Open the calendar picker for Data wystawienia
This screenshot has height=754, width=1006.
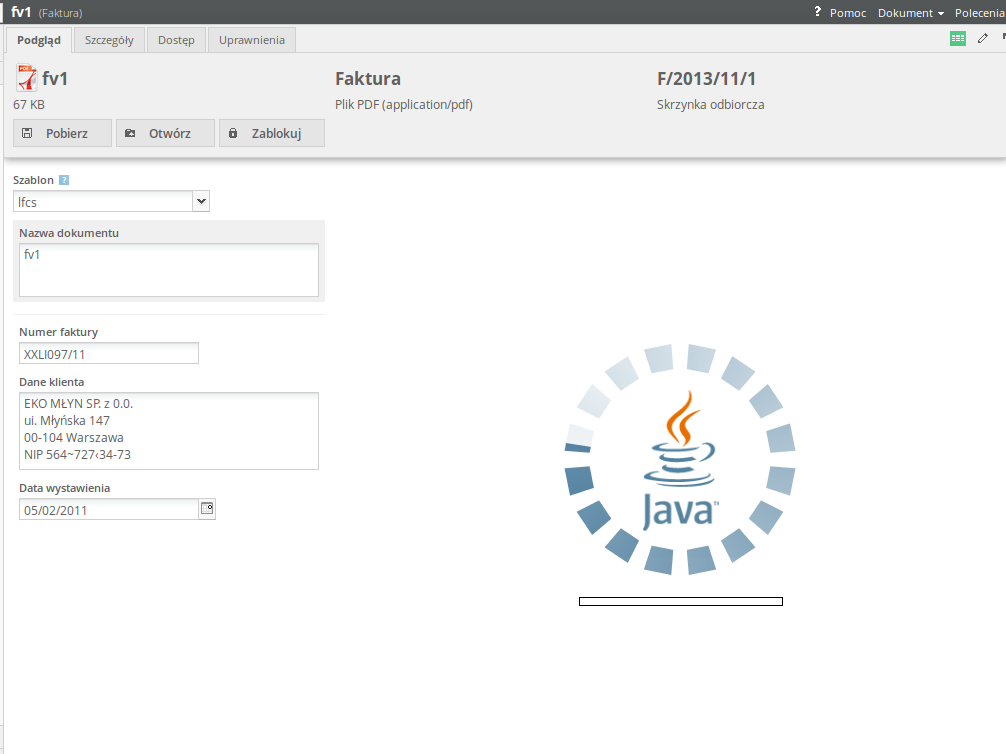[207, 509]
